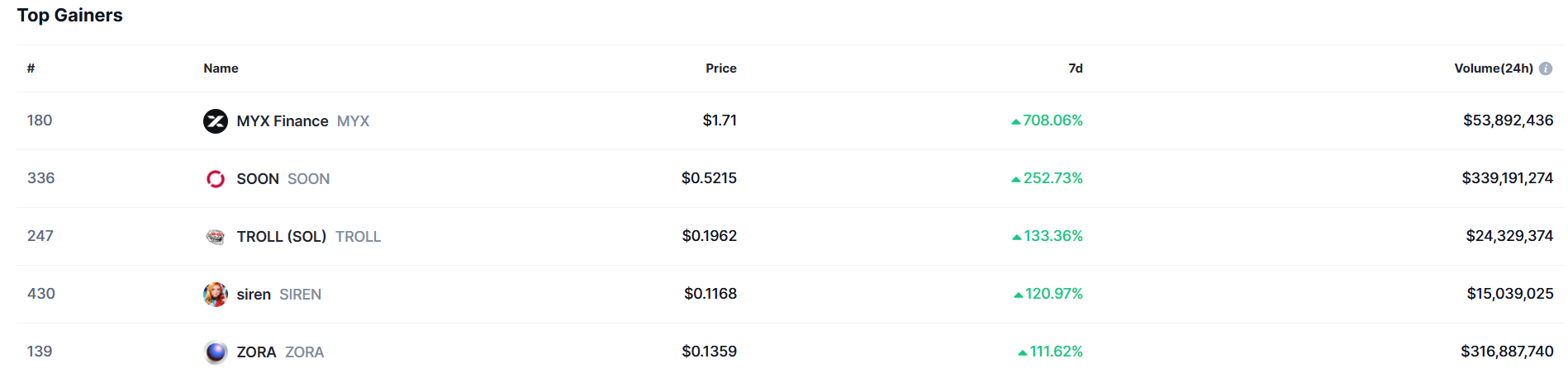Screen dimensions: 1568x373
Task: Sort by the Name column header
Action: pyautogui.click(x=221, y=68)
